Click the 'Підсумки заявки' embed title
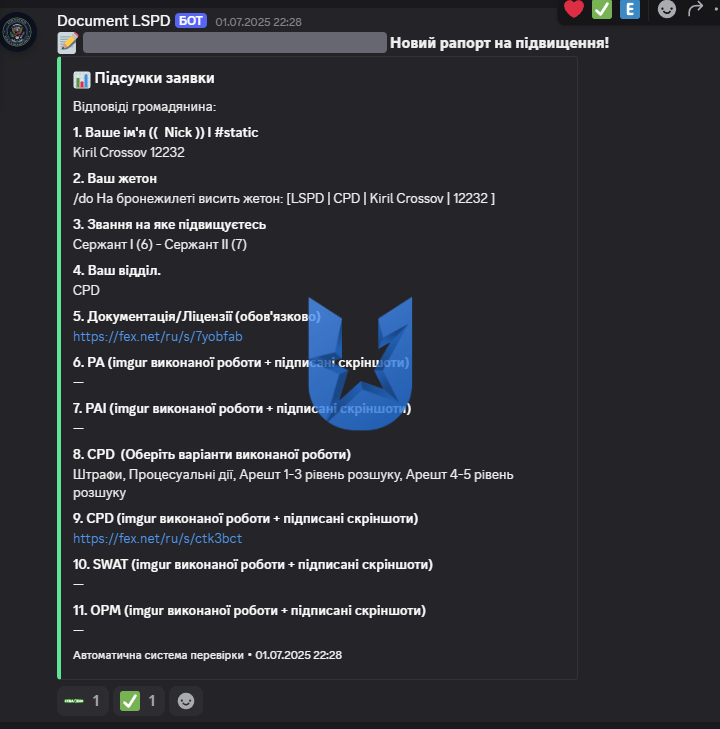 pos(154,78)
